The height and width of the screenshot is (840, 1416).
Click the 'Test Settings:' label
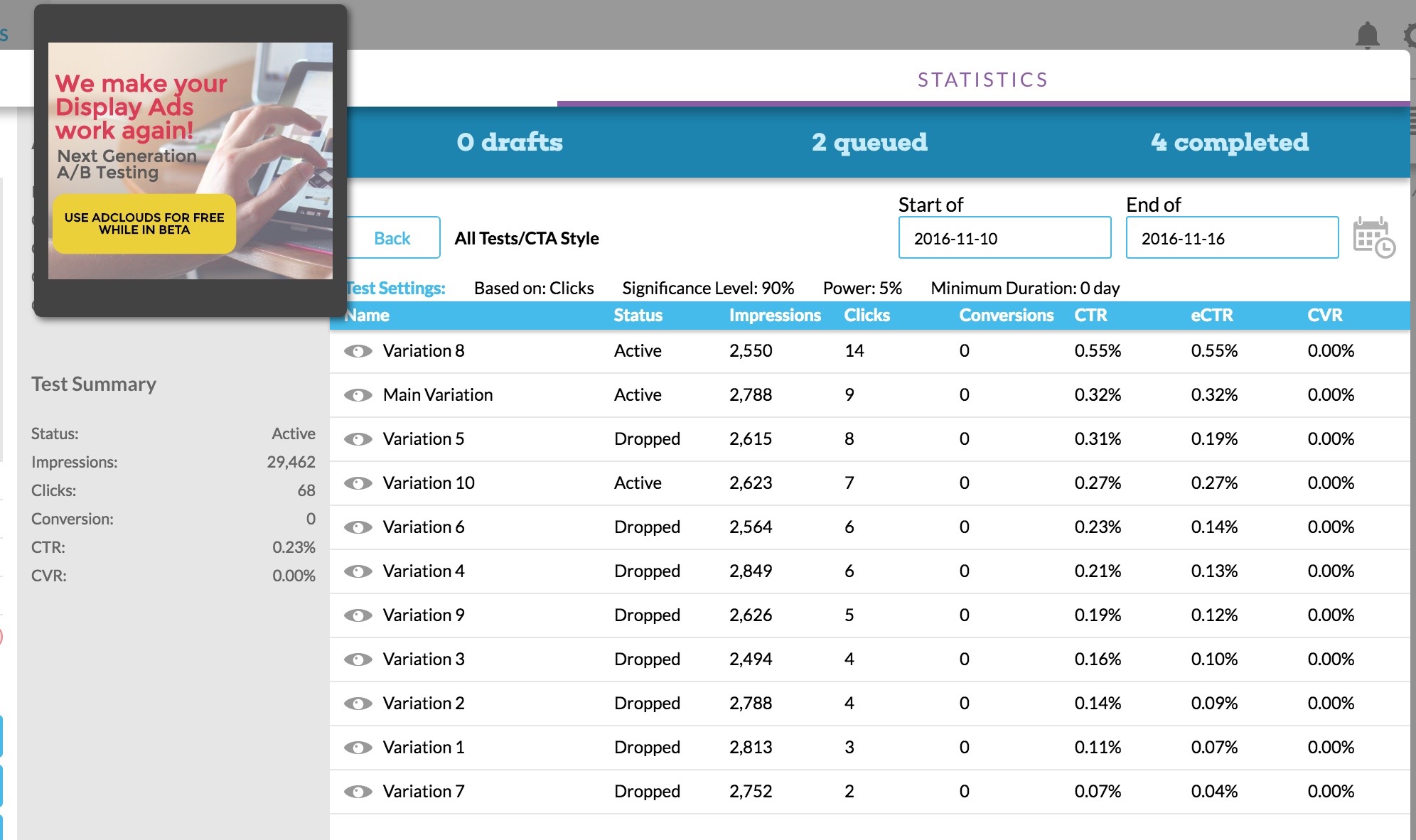(396, 289)
